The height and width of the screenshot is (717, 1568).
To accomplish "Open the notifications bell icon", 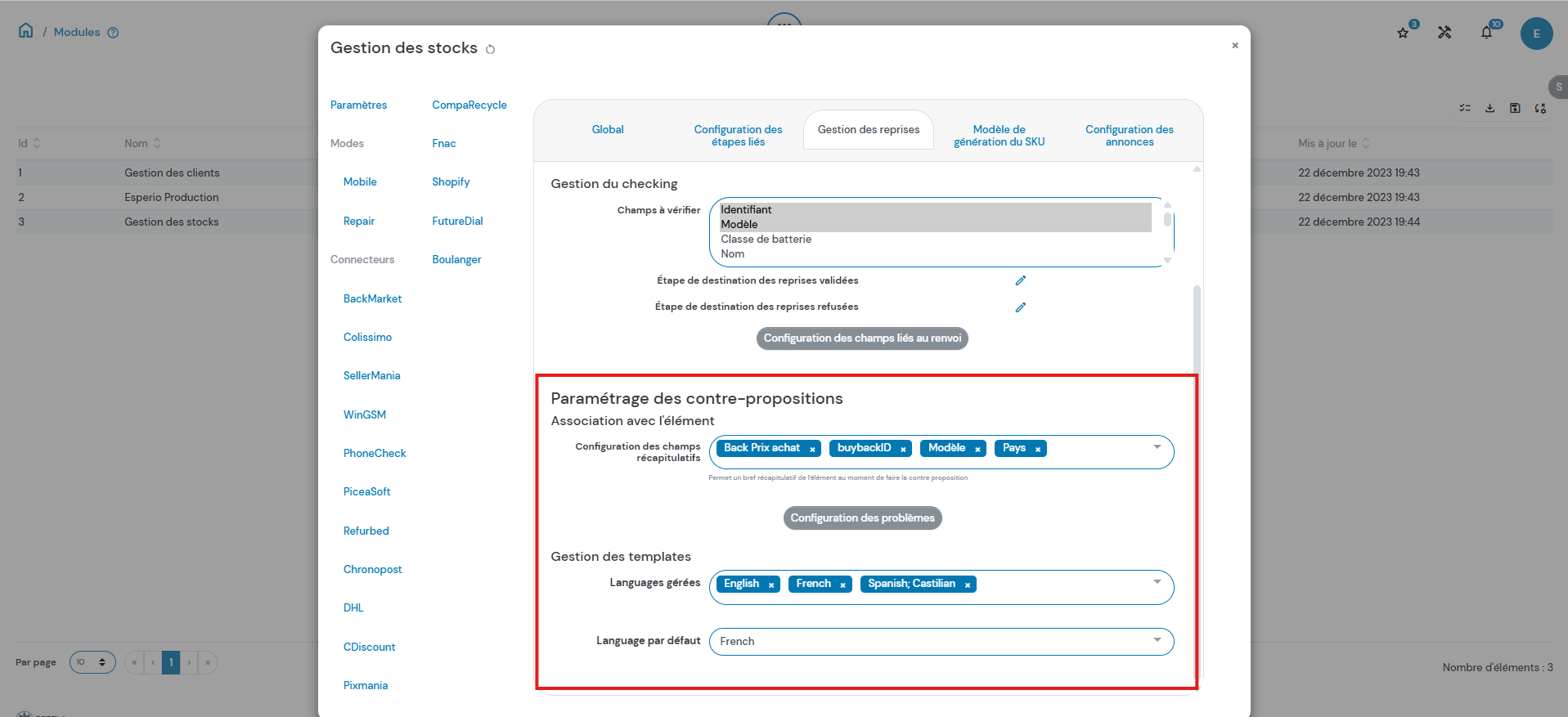I will click(x=1486, y=33).
